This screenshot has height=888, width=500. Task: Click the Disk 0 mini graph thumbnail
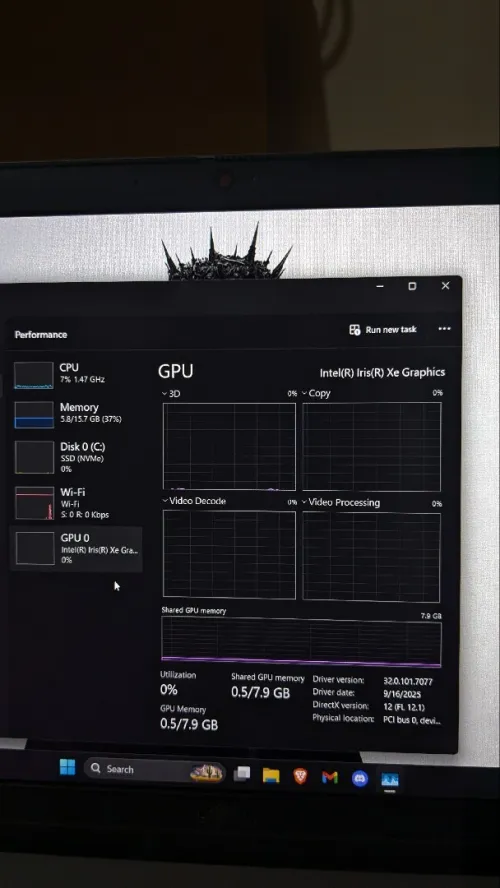(34, 458)
